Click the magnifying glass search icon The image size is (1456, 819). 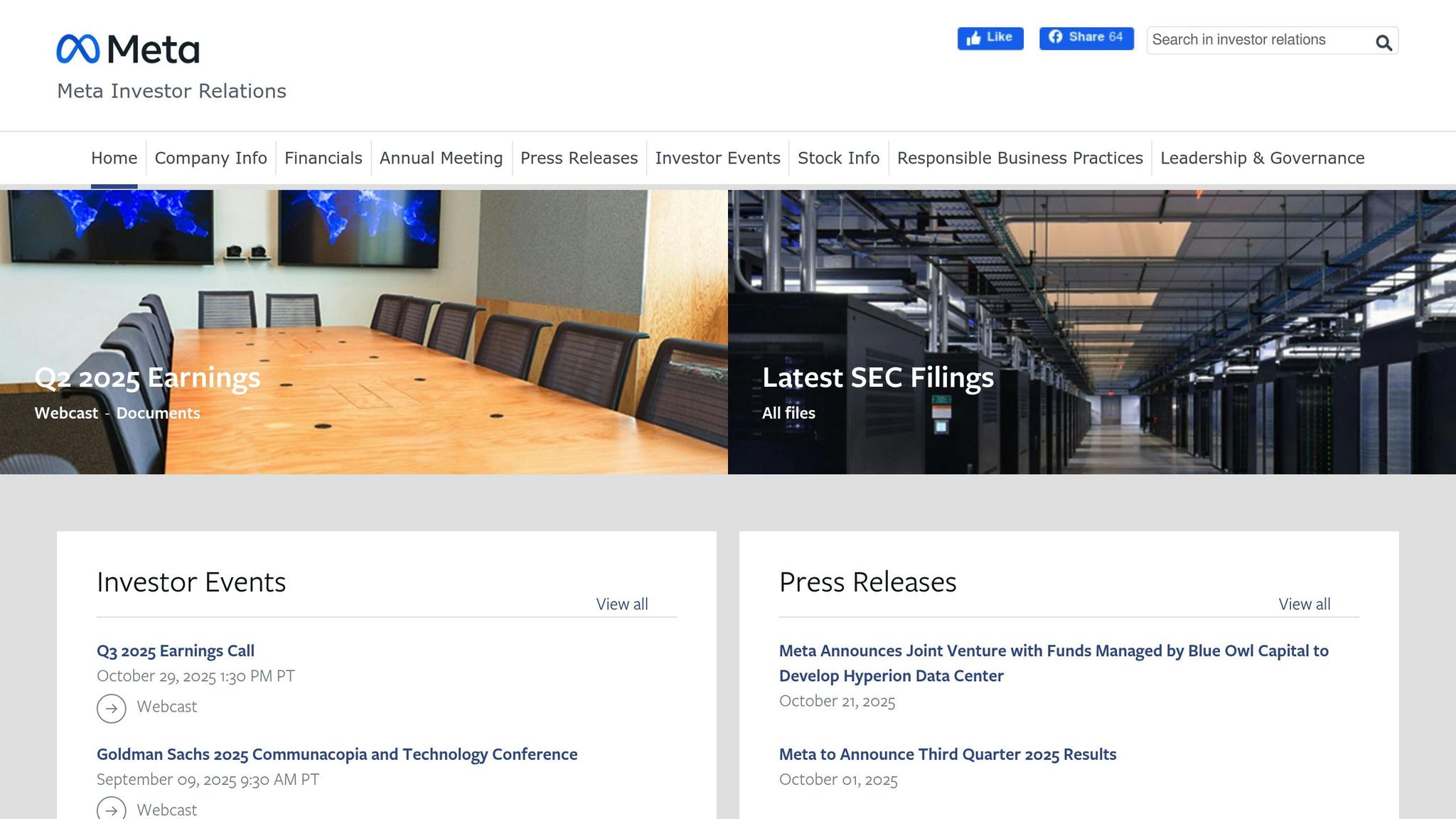pyautogui.click(x=1383, y=43)
